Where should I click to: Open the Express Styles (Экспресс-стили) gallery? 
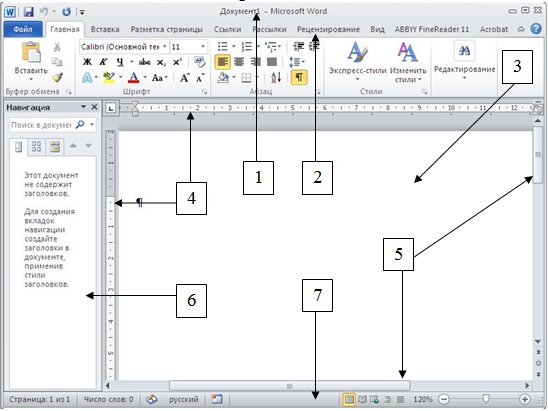click(357, 62)
